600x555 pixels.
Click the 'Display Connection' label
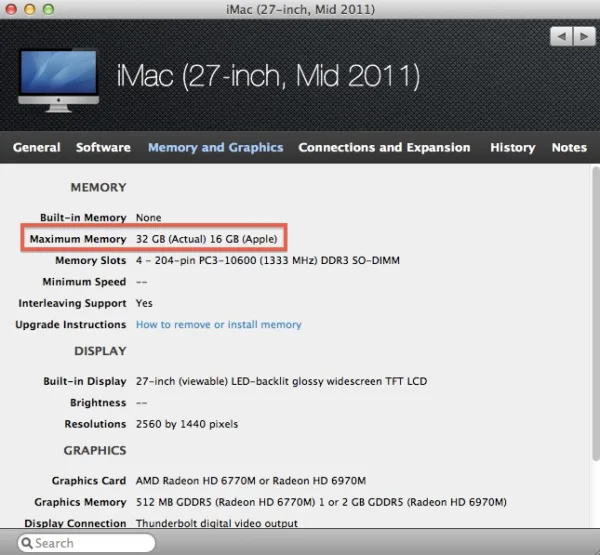click(75, 523)
